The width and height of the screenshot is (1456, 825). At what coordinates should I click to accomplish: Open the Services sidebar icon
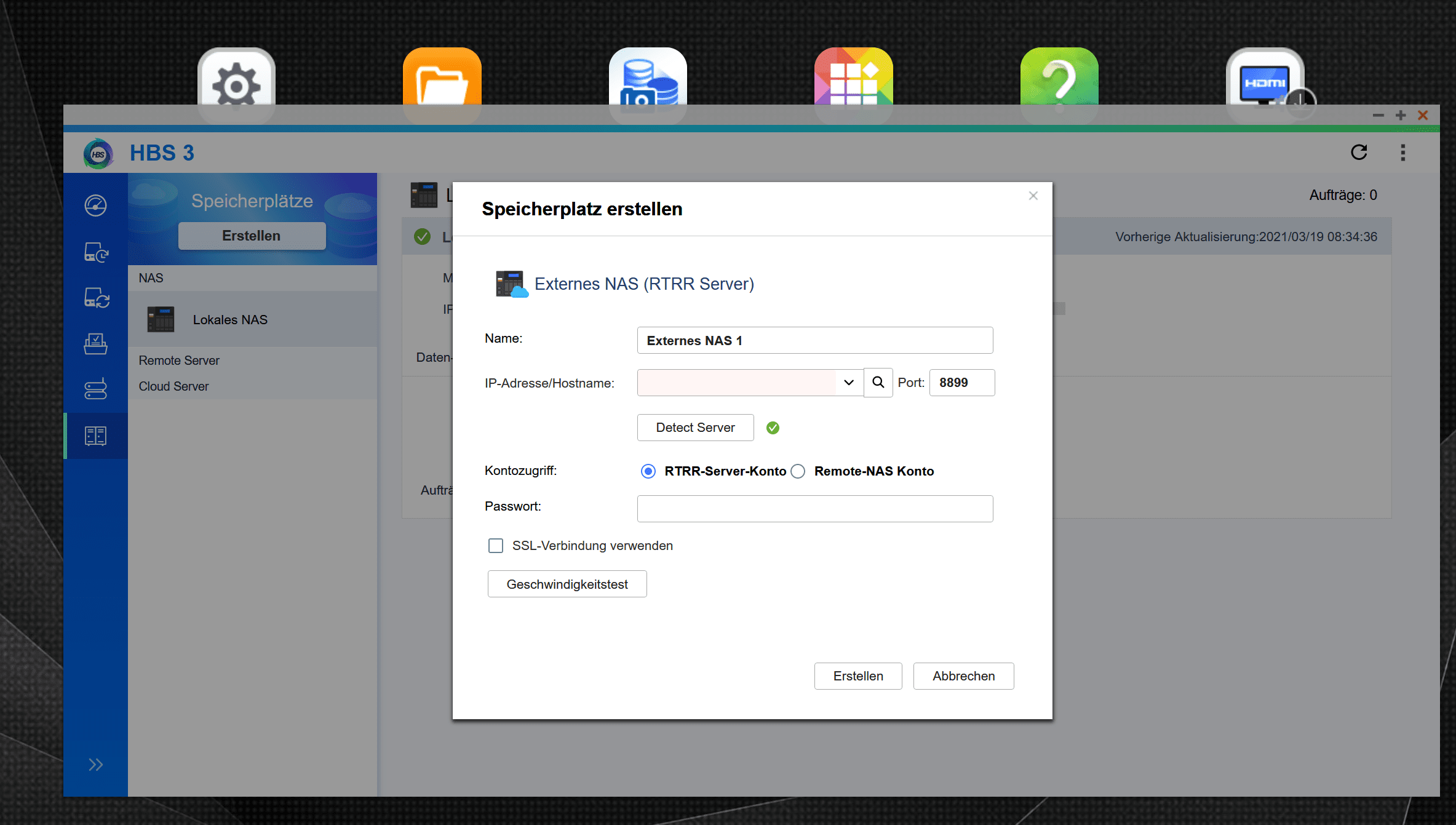[96, 389]
